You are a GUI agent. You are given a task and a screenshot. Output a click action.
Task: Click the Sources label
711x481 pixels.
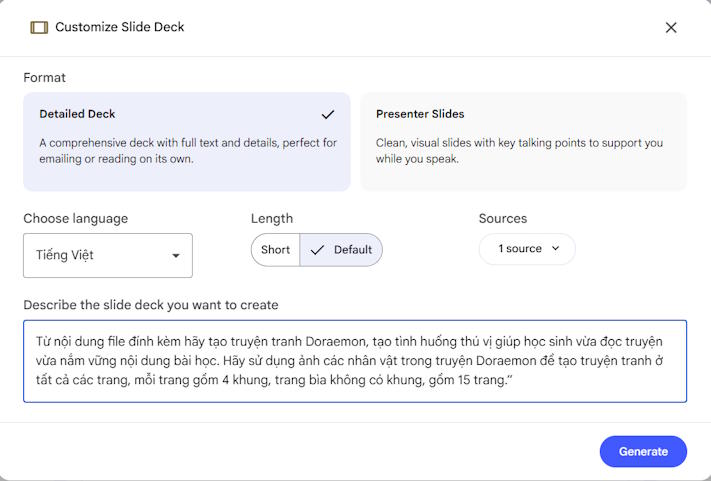(503, 219)
